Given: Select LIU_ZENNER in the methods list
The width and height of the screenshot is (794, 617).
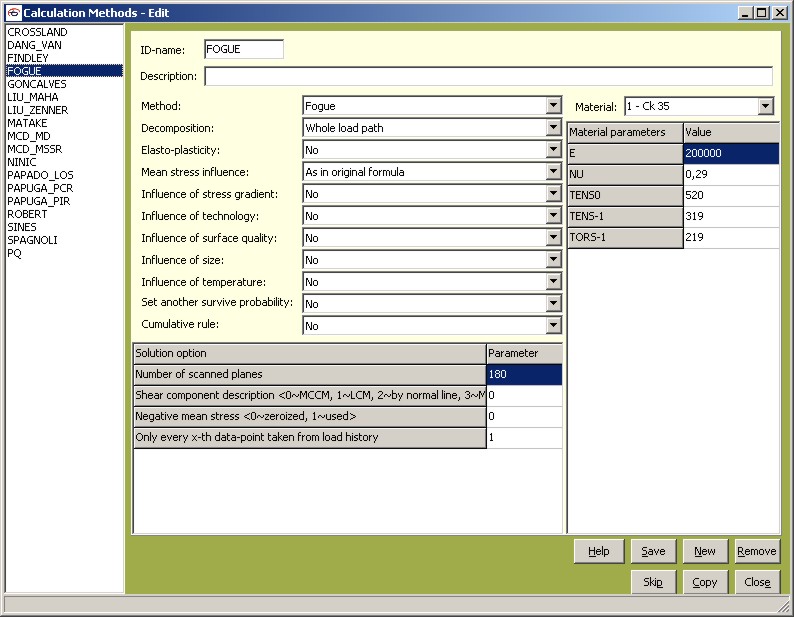Looking at the screenshot, I should click(x=64, y=110).
